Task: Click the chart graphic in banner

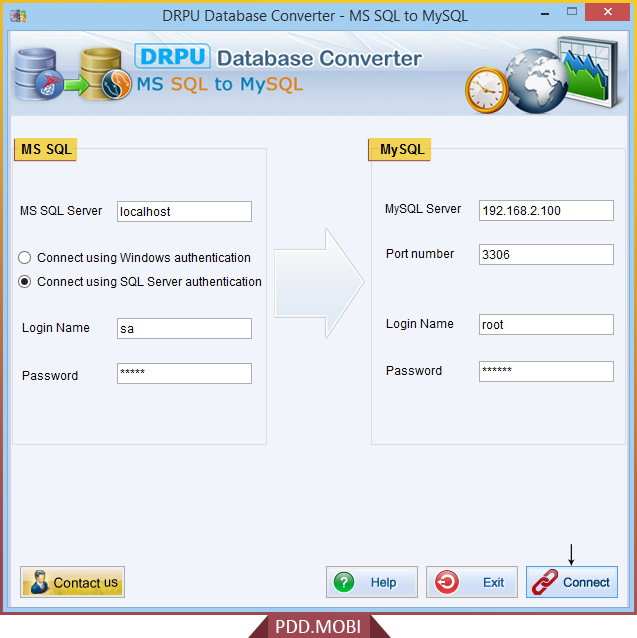Action: (x=589, y=72)
